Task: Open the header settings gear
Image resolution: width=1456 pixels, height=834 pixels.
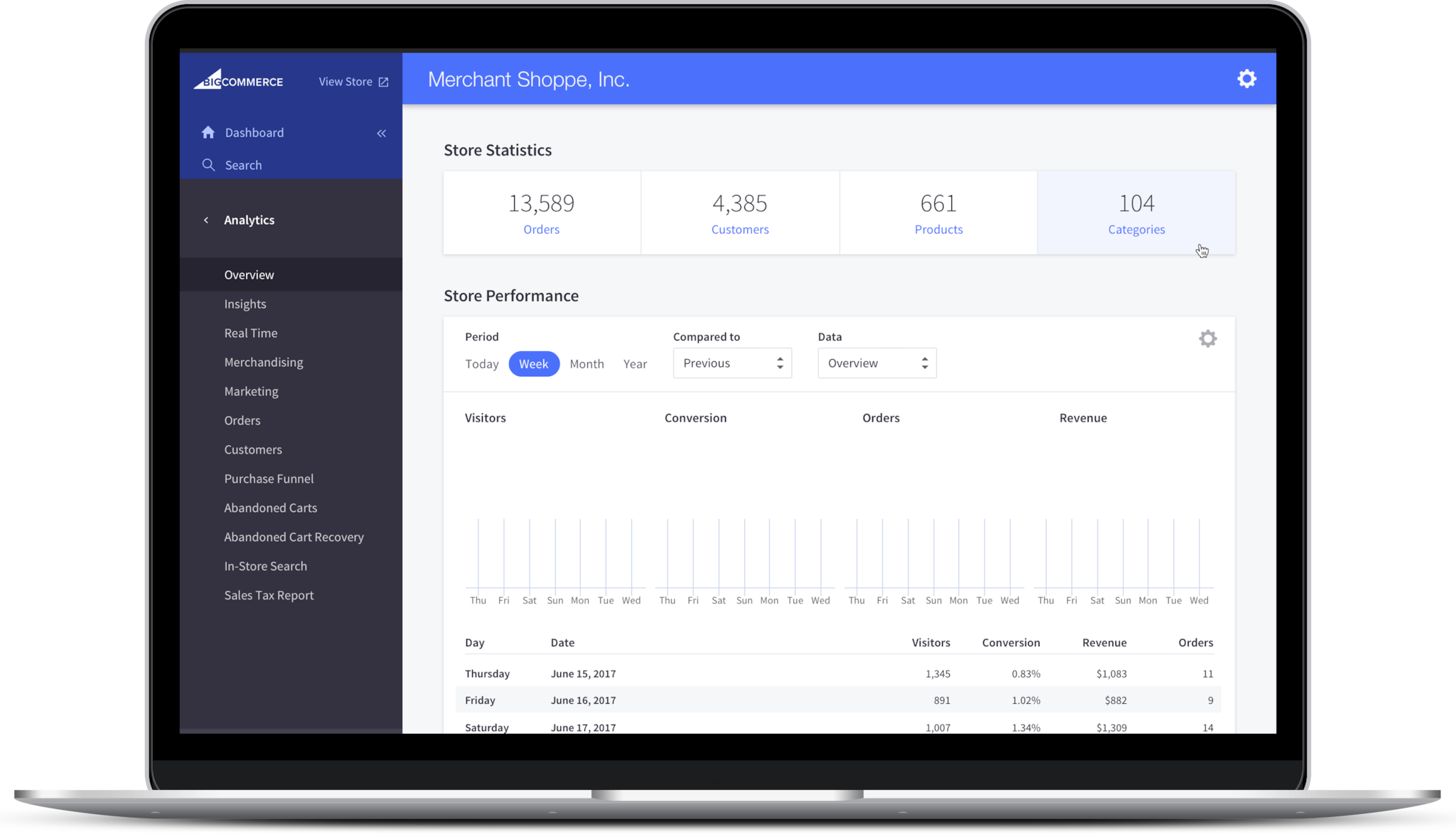Action: [x=1246, y=78]
